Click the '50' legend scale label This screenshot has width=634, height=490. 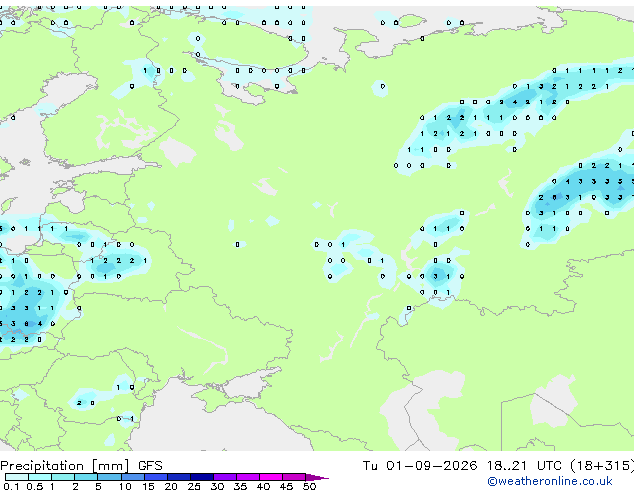(x=309, y=486)
